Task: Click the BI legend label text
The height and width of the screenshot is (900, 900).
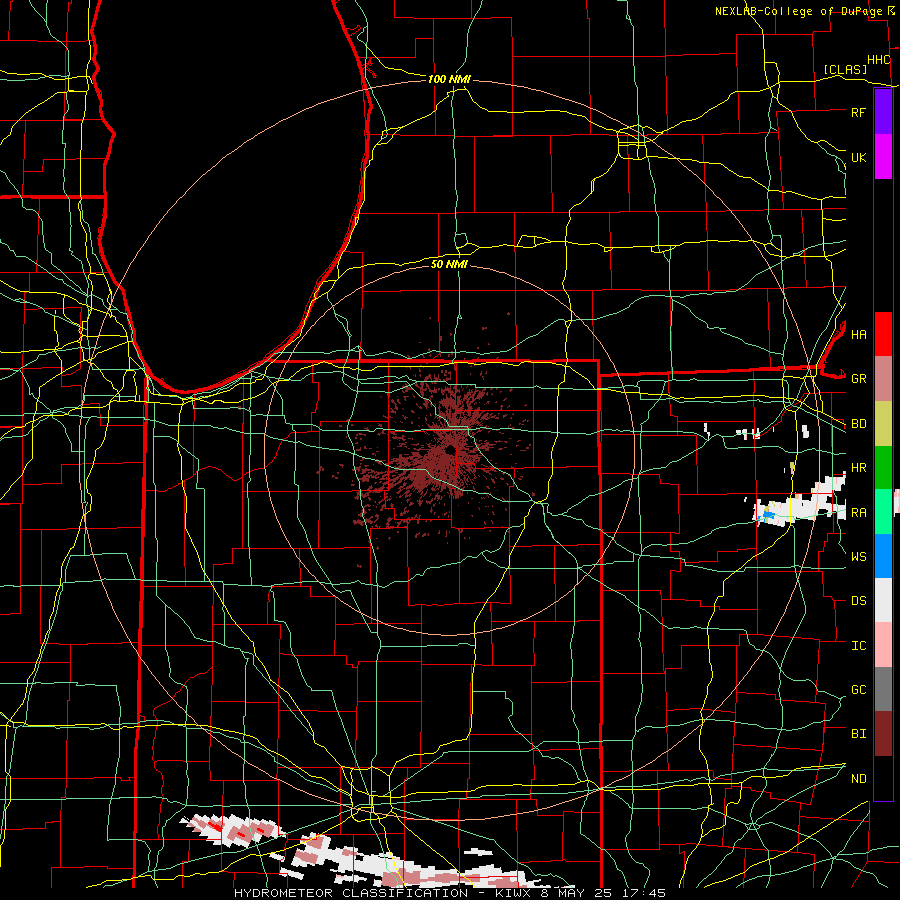Action: coord(858,734)
